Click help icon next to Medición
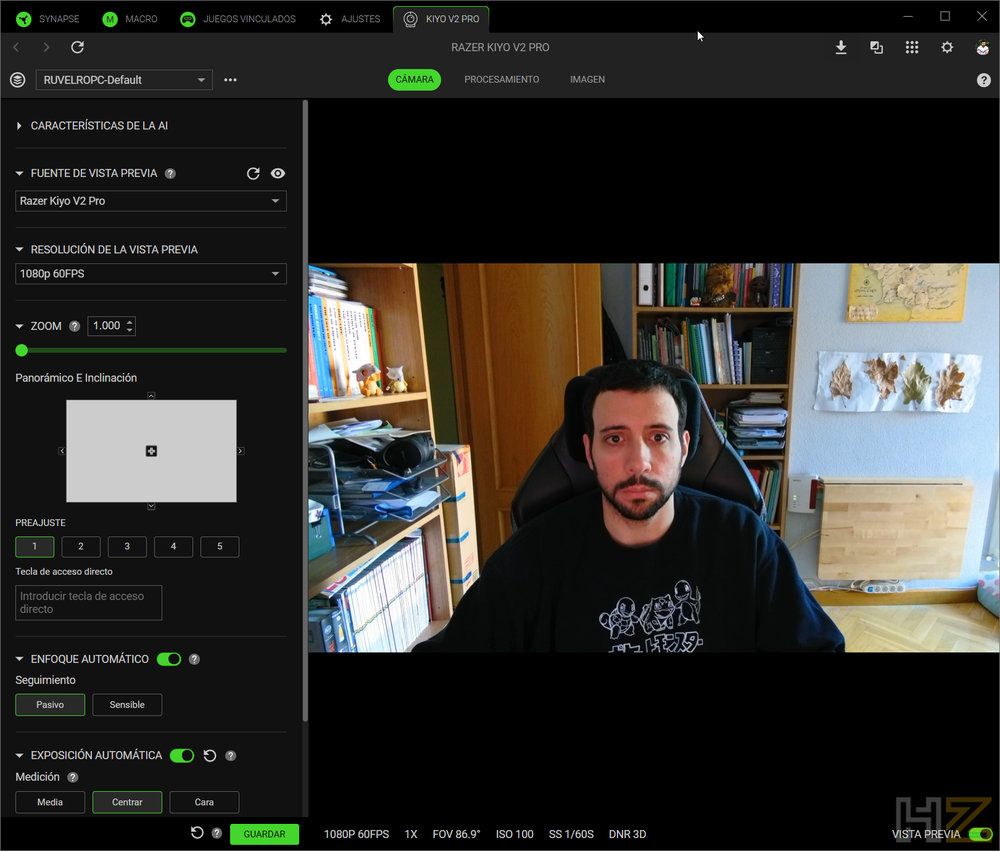 tap(73, 777)
